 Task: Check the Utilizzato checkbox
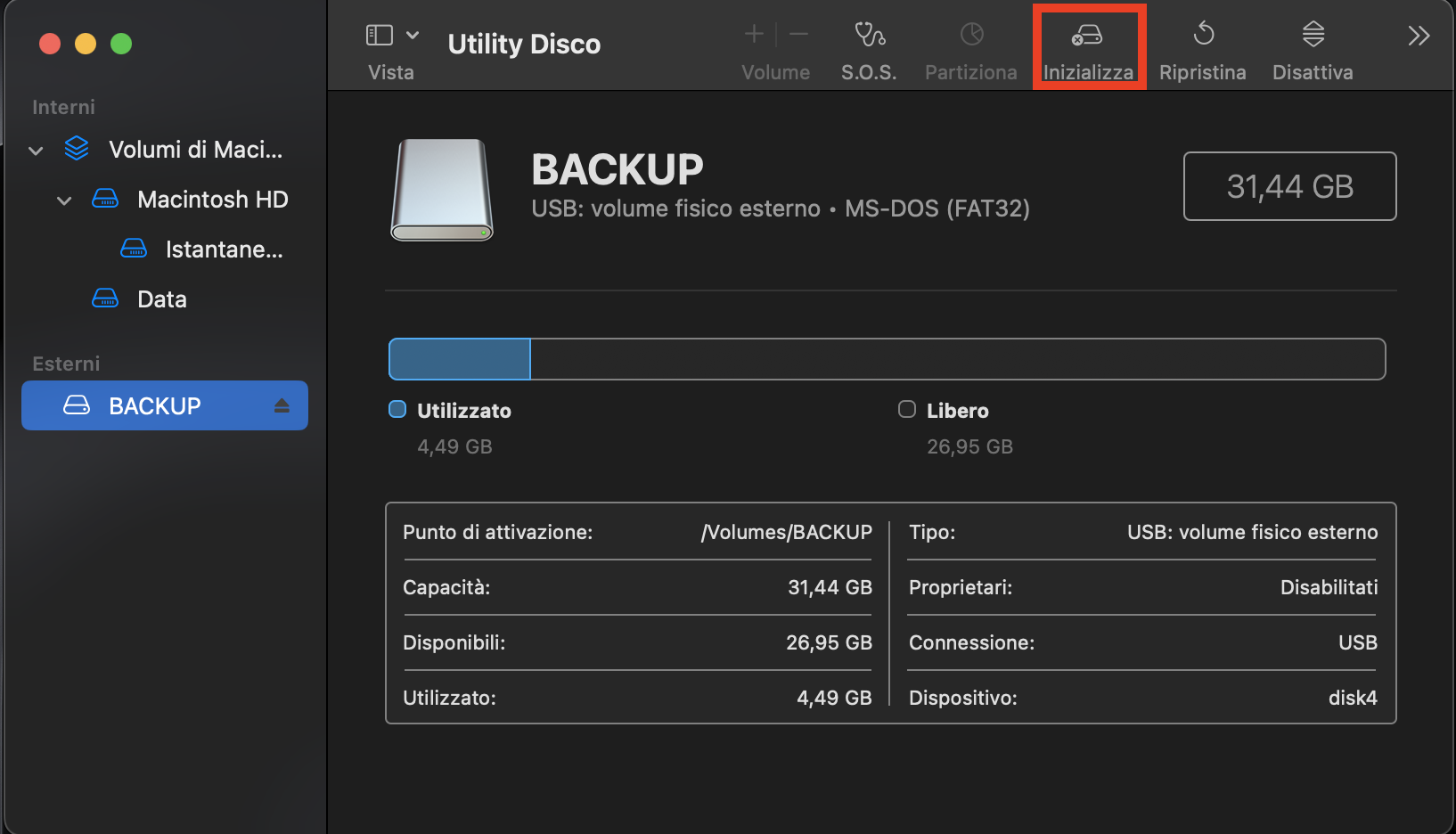(x=396, y=409)
